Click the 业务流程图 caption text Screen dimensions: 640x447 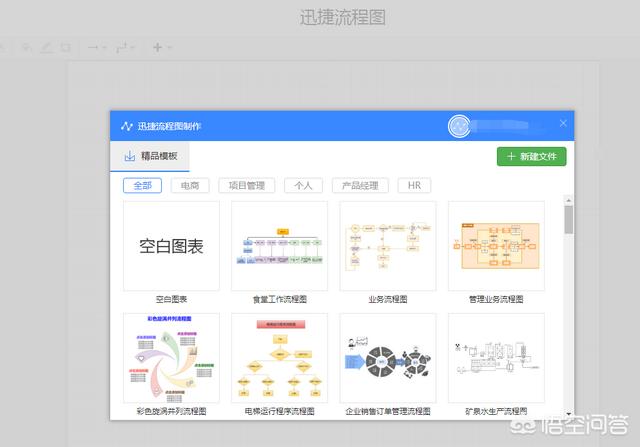[388, 299]
